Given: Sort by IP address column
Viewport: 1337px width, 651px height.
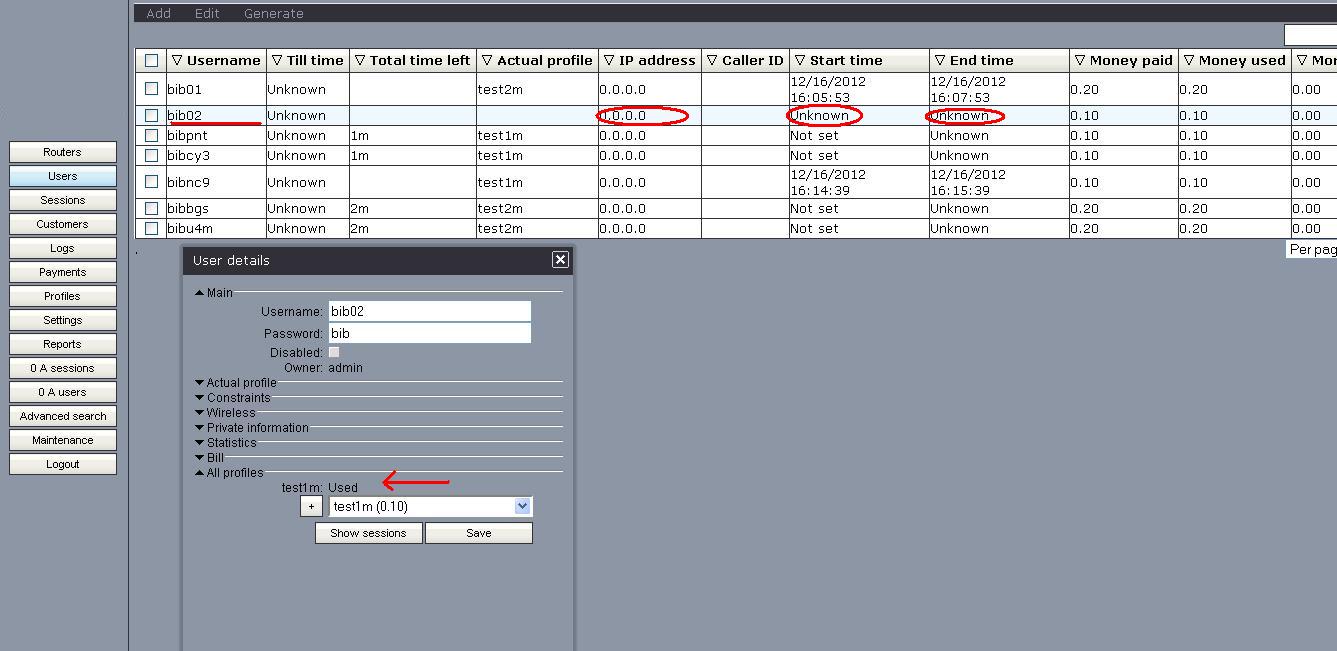Looking at the screenshot, I should (650, 60).
